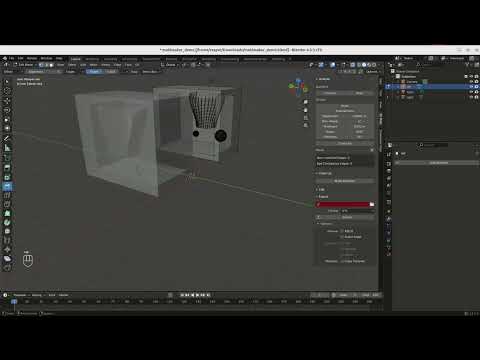Select the Add Cube tool

[x=7, y=158]
